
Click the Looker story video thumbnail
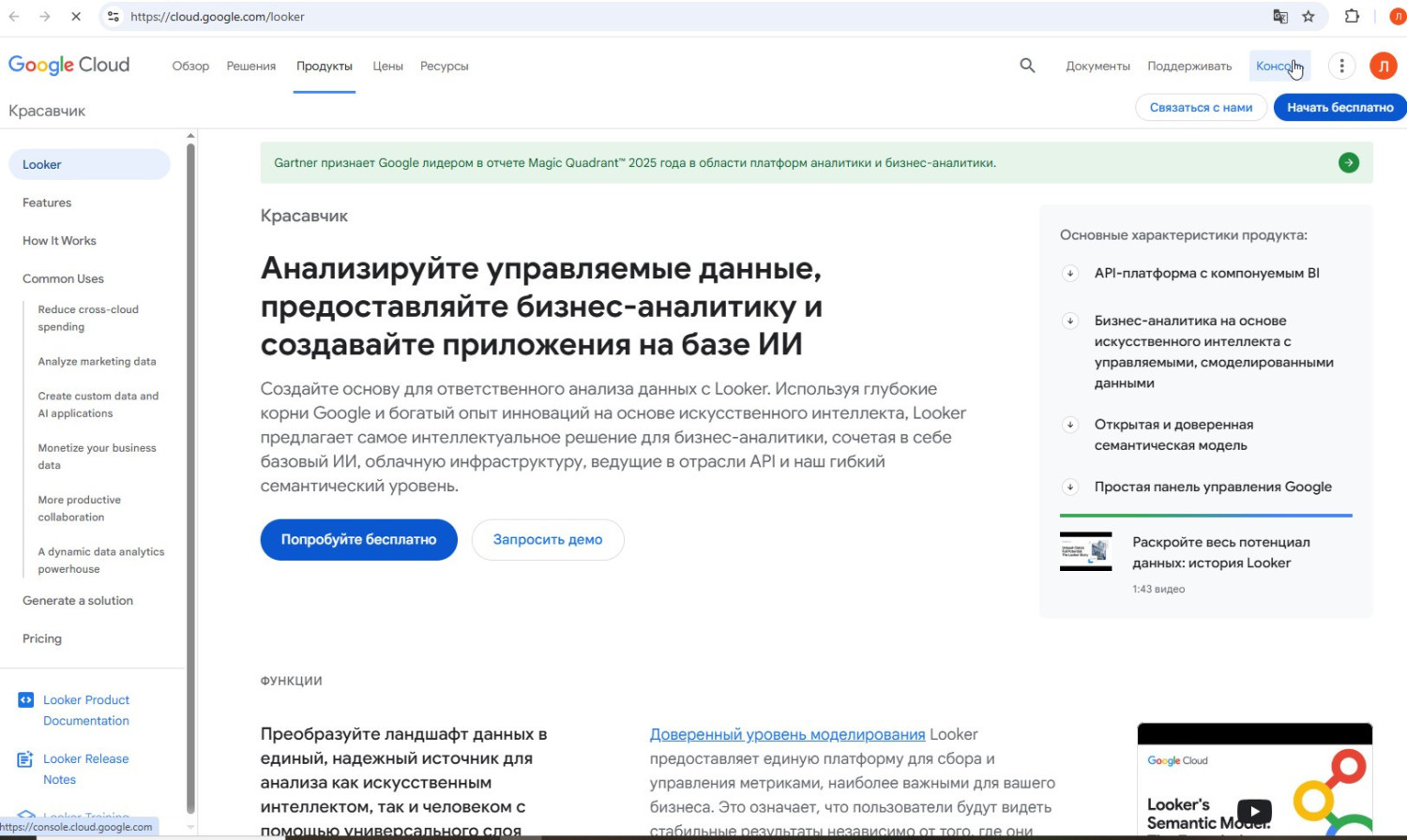(1085, 552)
